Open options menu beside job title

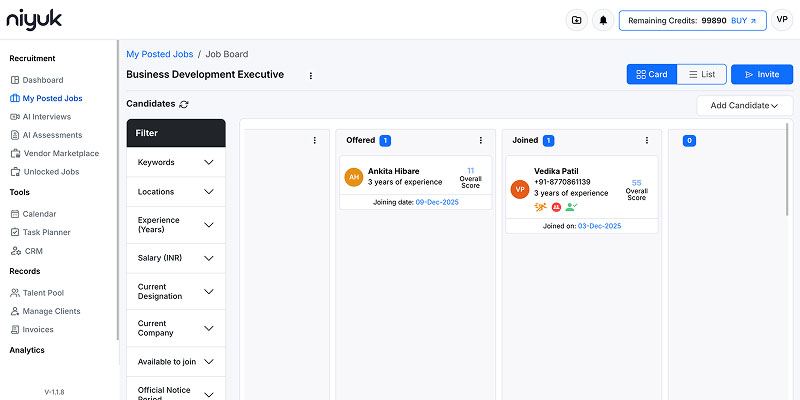tap(310, 75)
